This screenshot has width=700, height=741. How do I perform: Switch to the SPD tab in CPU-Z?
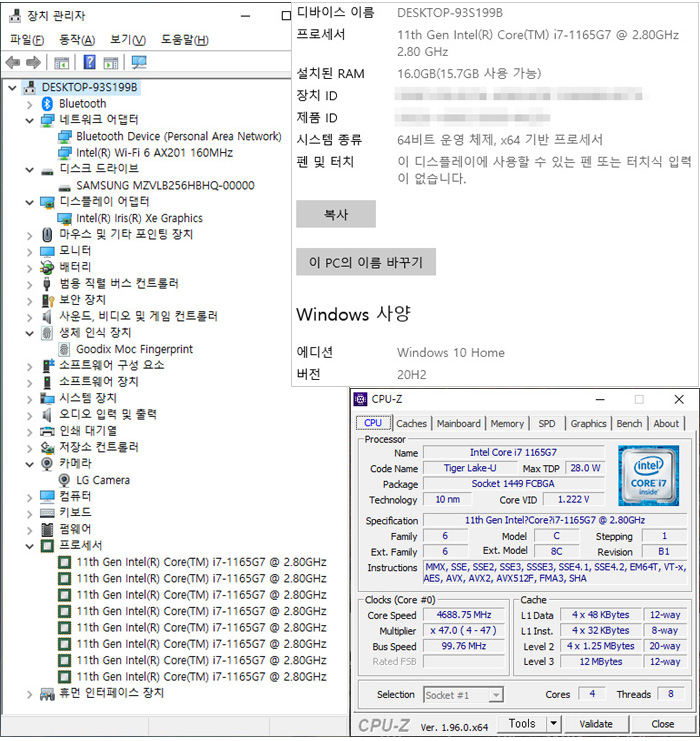(x=547, y=423)
